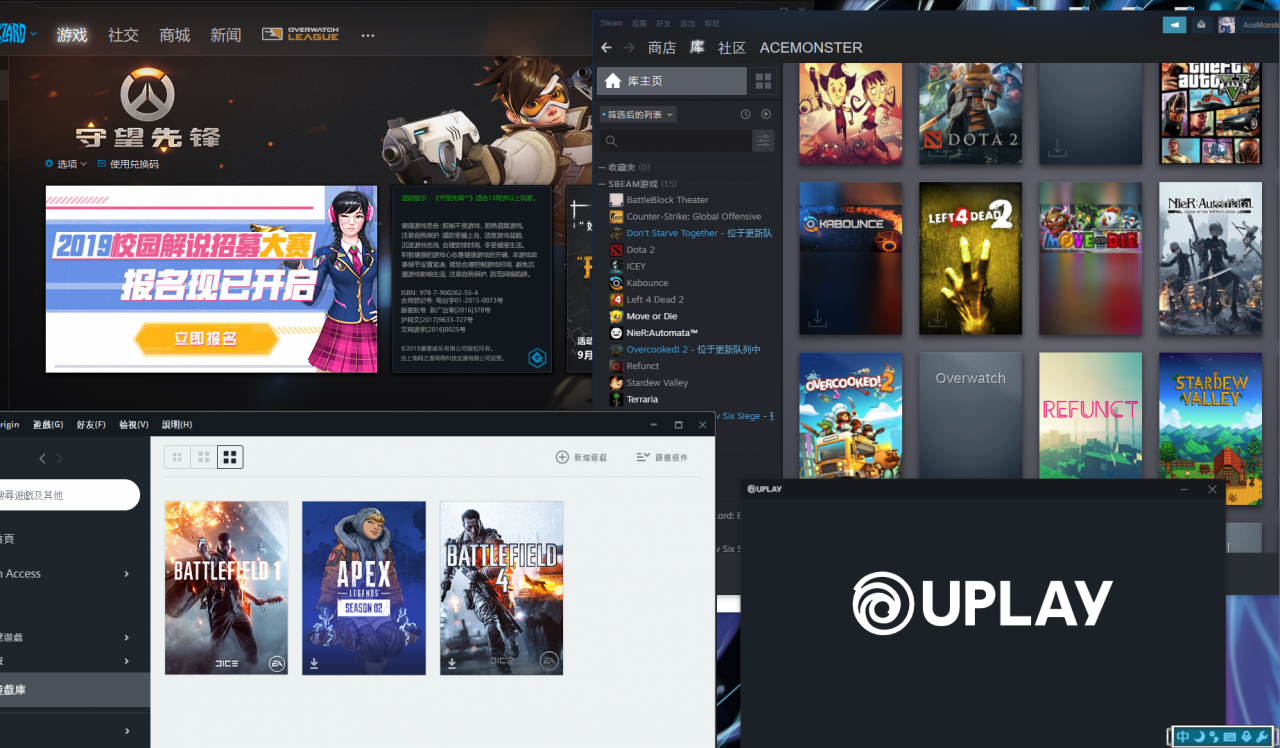1280x748 pixels.
Task: Click download icon on Apex Legends cover
Action: (314, 662)
